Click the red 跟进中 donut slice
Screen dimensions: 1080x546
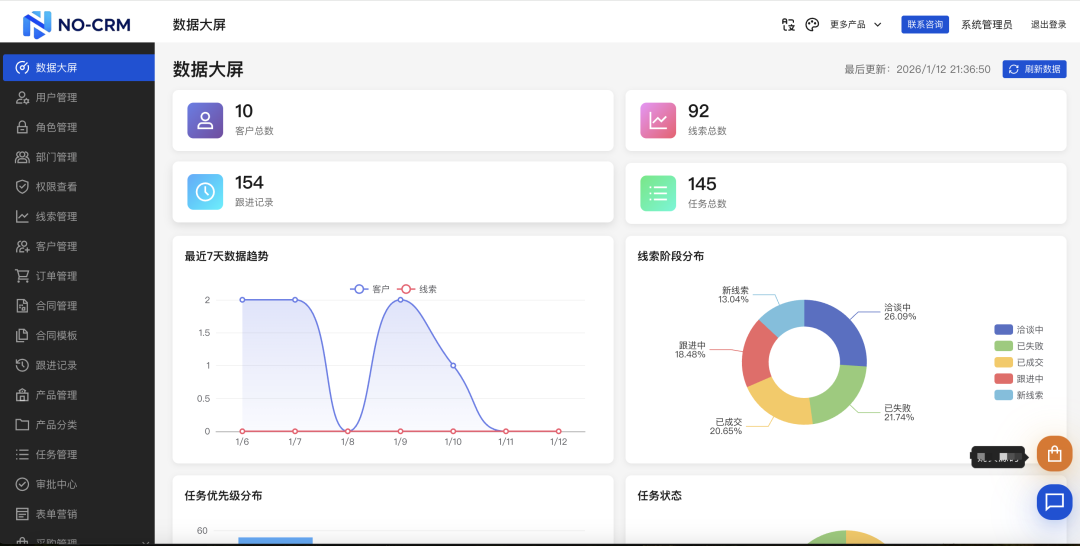pyautogui.click(x=758, y=354)
